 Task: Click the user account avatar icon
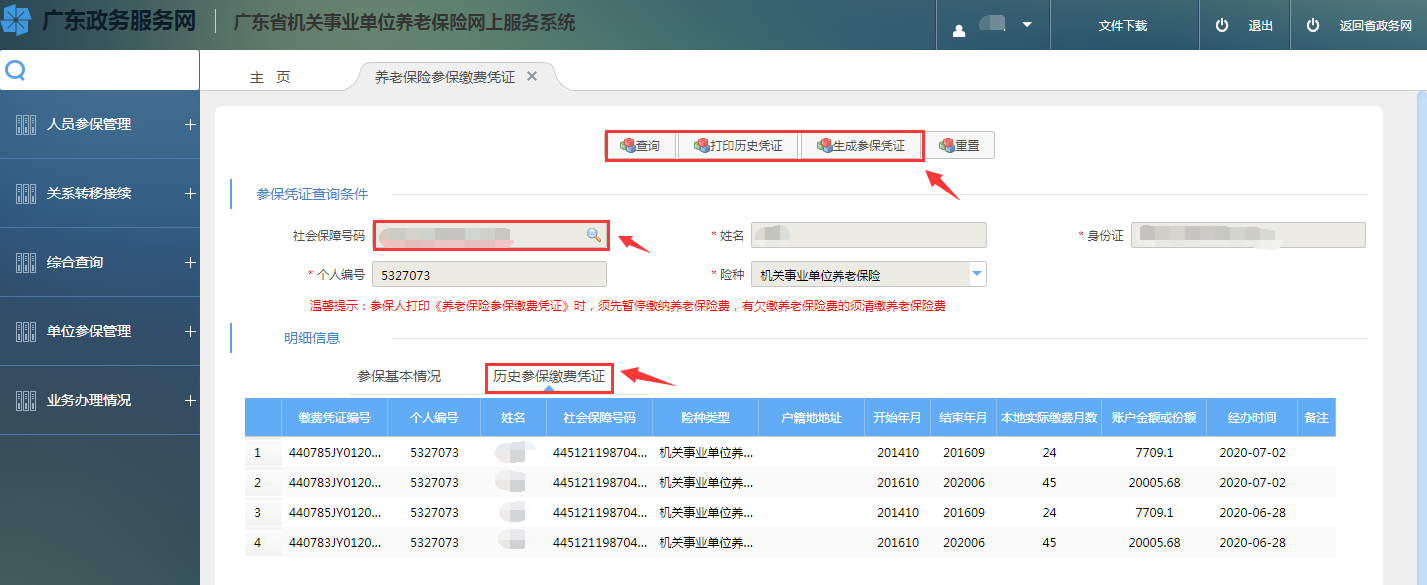(x=959, y=28)
